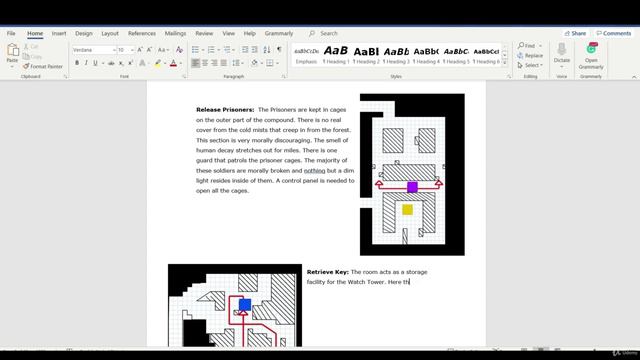Open the File tab
This screenshot has height=360, width=640.
tap(11, 33)
